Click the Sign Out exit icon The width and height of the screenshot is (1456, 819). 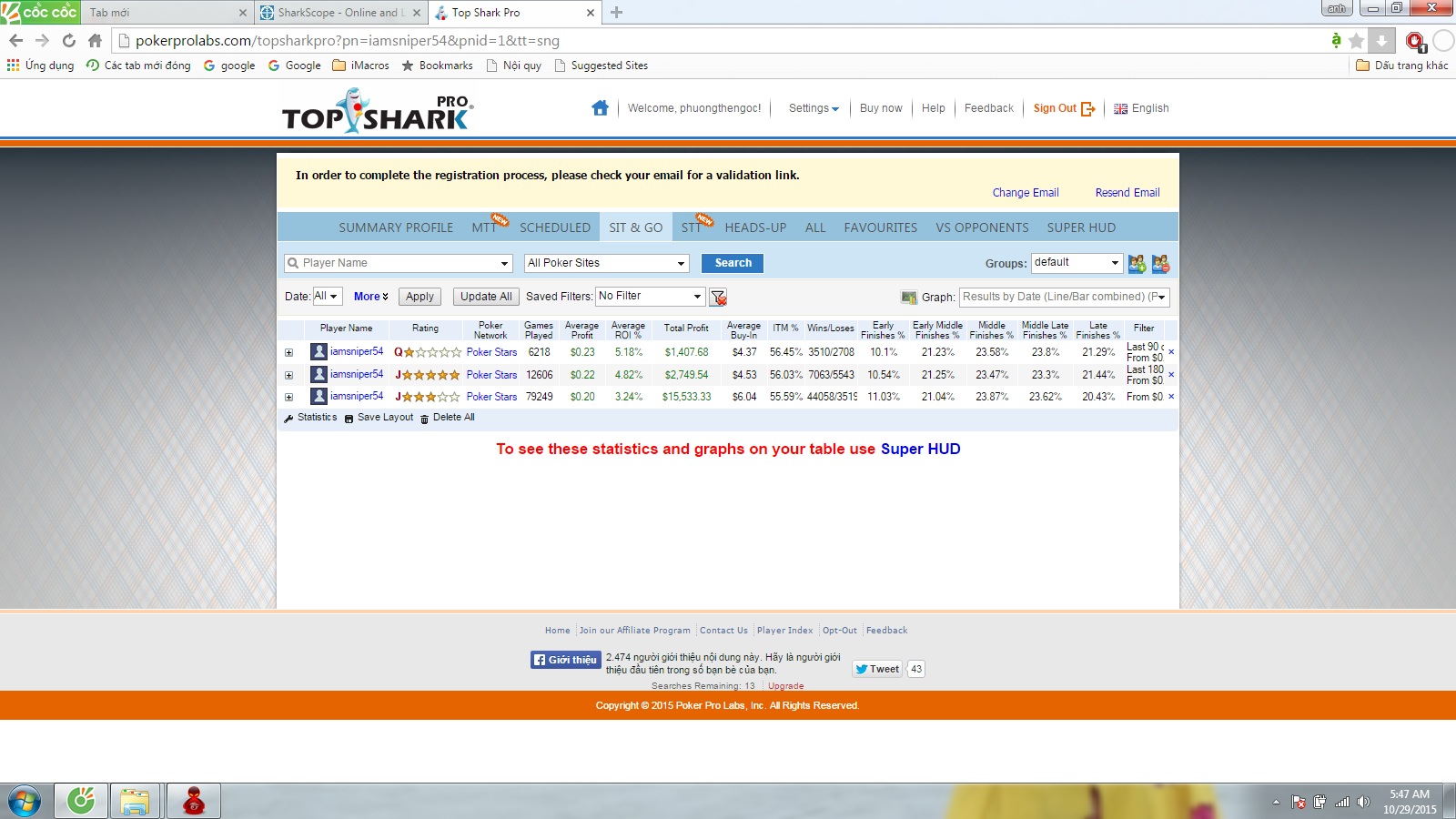(1087, 109)
